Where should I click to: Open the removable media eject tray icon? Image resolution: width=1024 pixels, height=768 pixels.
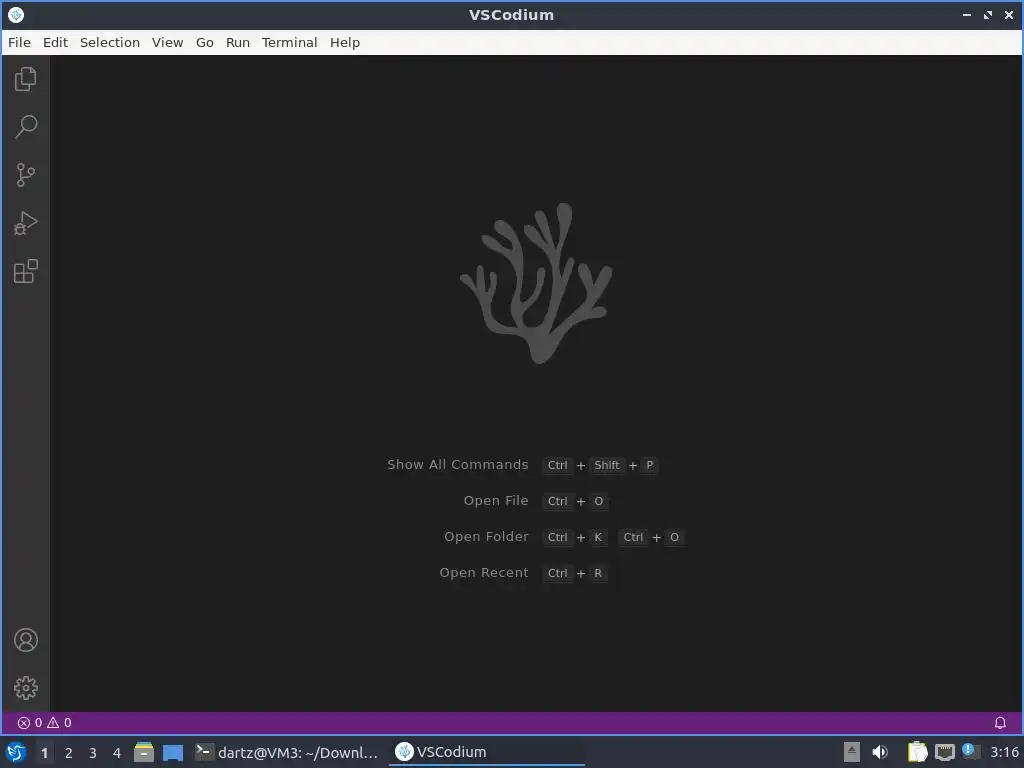click(x=852, y=752)
